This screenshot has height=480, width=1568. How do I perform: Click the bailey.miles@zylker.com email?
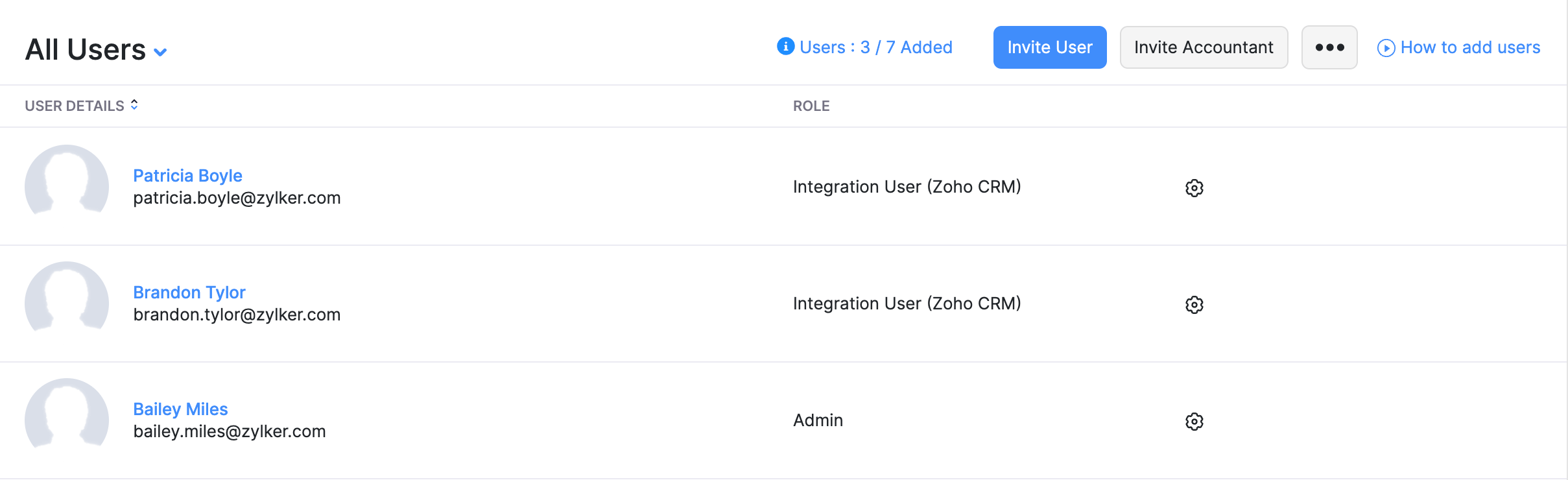tap(230, 431)
